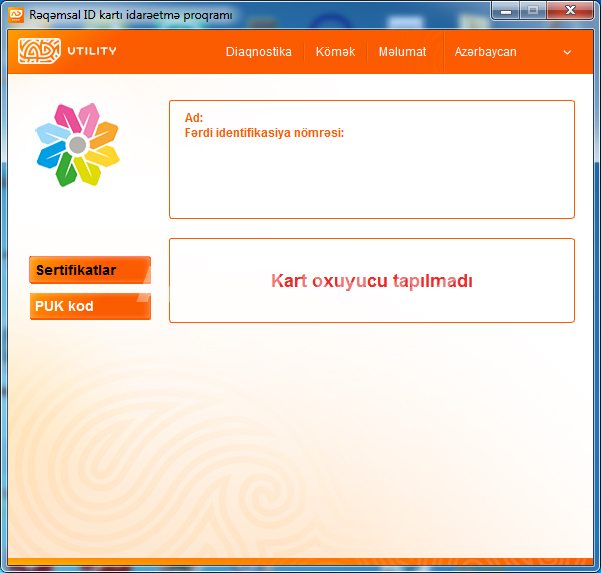Click the disabled maximize window button
This screenshot has height=573, width=601.
[x=533, y=10]
